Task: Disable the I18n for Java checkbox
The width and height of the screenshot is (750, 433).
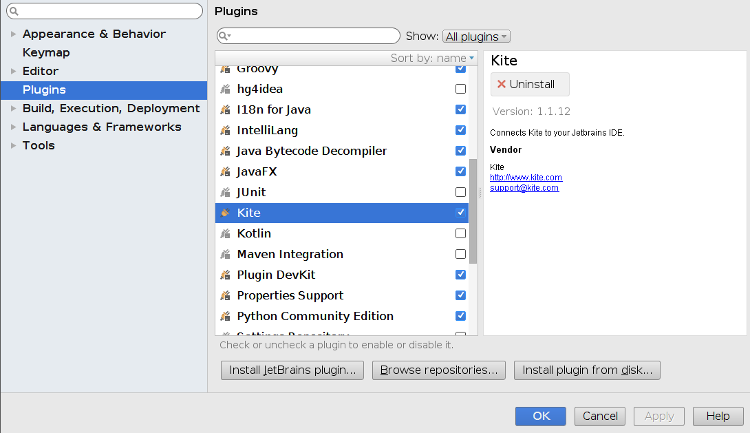Action: click(461, 110)
